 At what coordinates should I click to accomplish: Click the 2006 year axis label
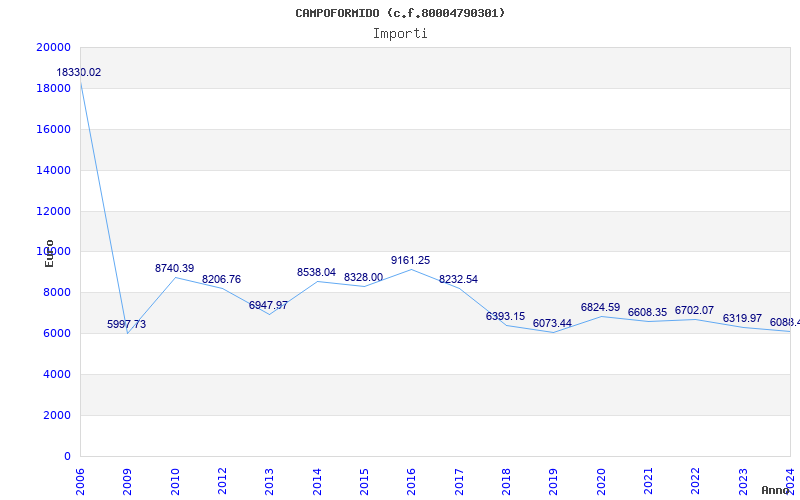point(80,481)
